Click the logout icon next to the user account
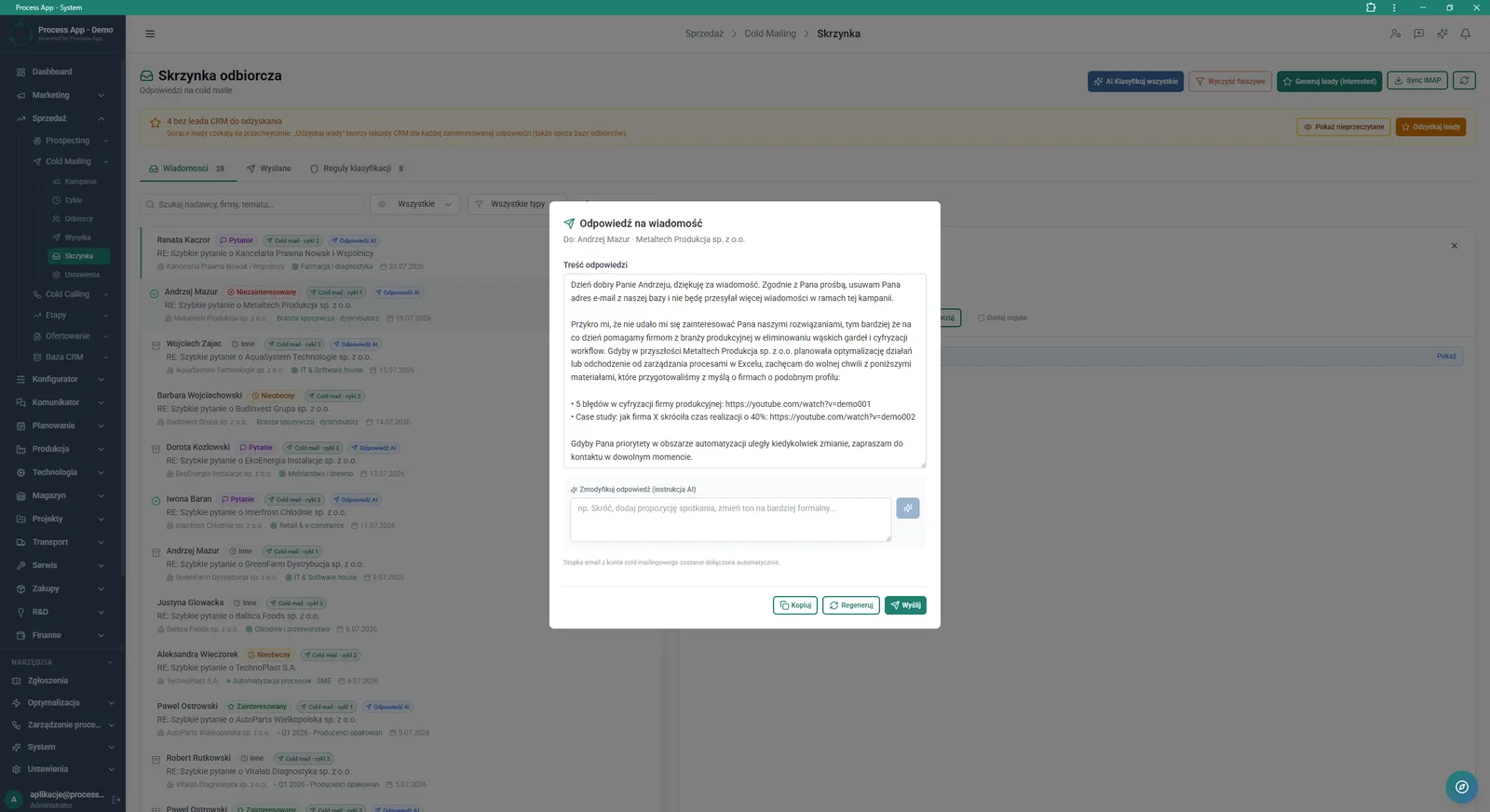This screenshot has height=812, width=1490. coord(116,799)
